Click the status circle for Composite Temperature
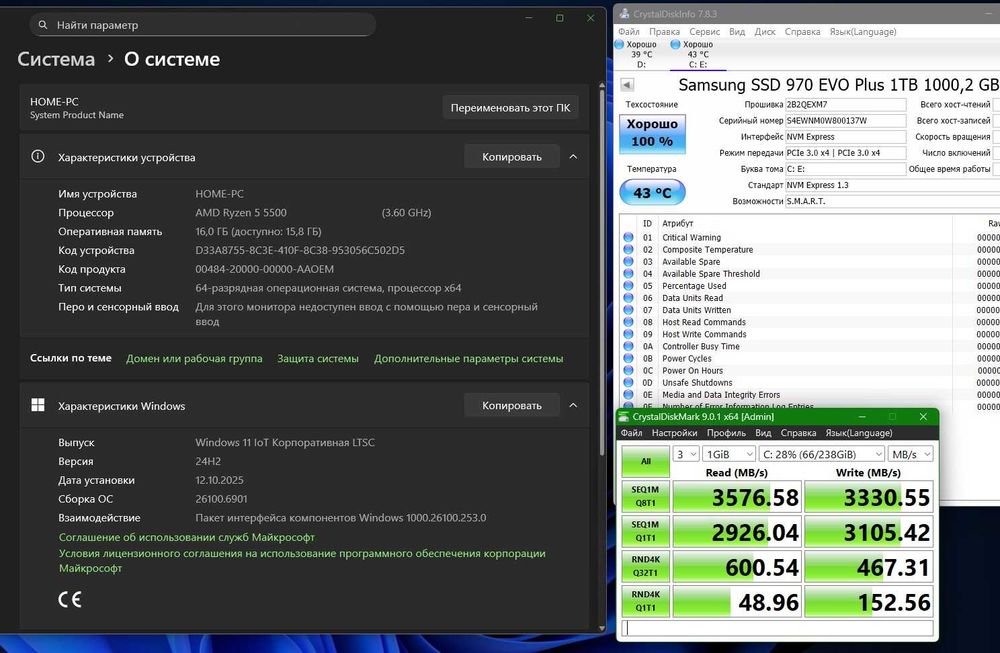Screen dimensions: 1000x653 (x=628, y=249)
